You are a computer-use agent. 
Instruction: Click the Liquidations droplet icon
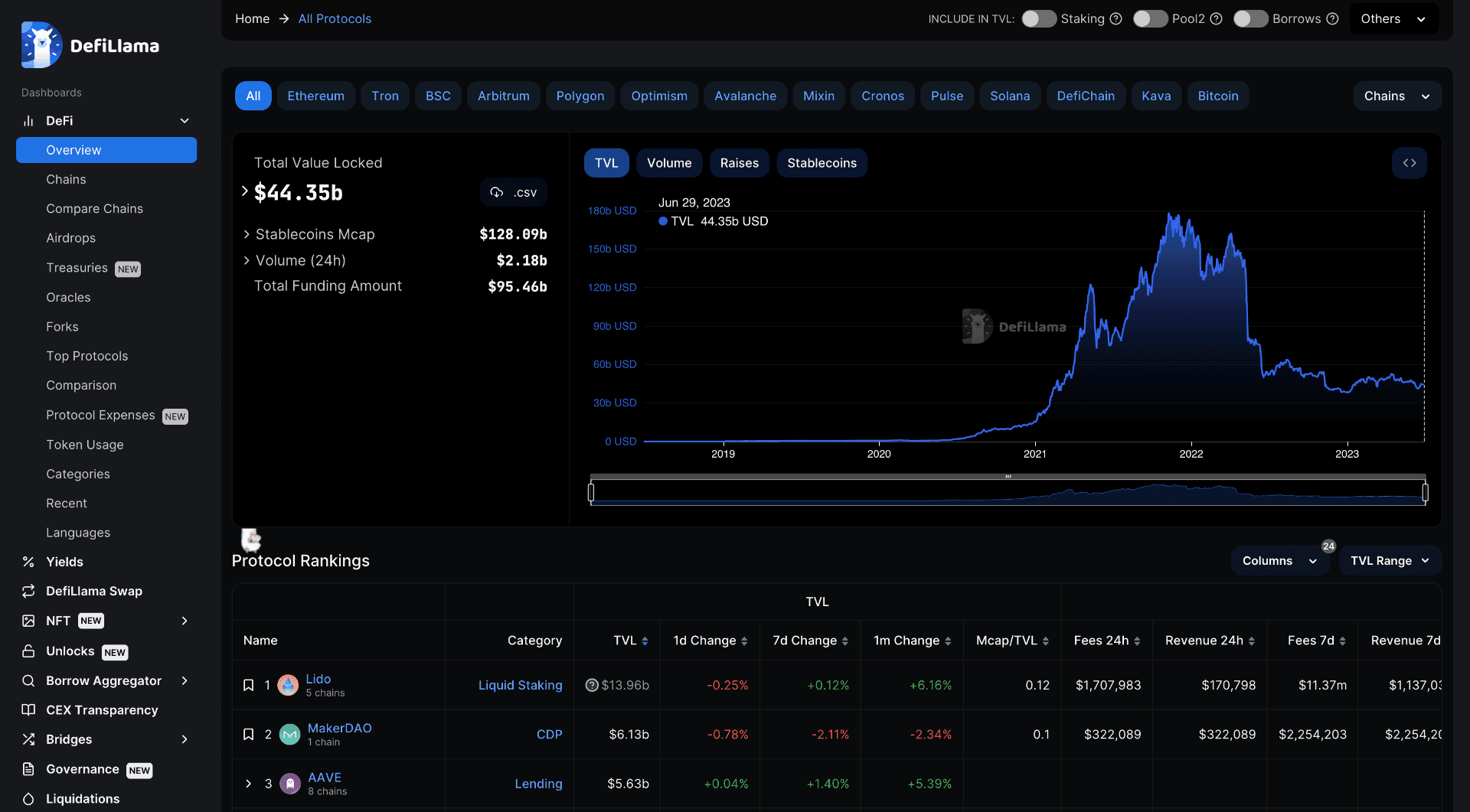click(28, 799)
